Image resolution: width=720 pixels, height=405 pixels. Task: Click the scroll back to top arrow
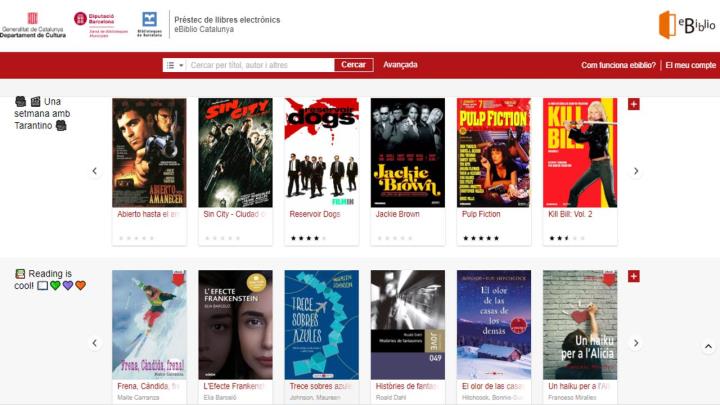click(x=709, y=347)
